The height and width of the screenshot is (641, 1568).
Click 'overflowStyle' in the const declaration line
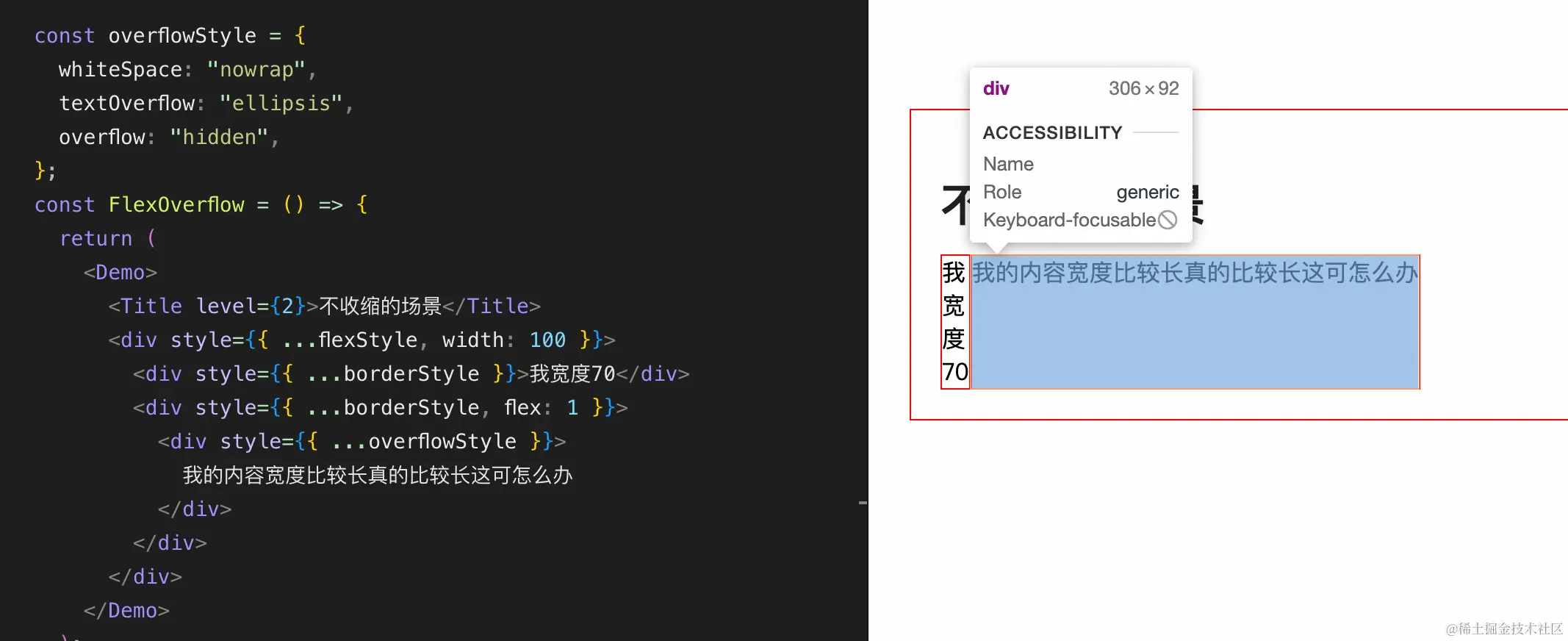(182, 36)
